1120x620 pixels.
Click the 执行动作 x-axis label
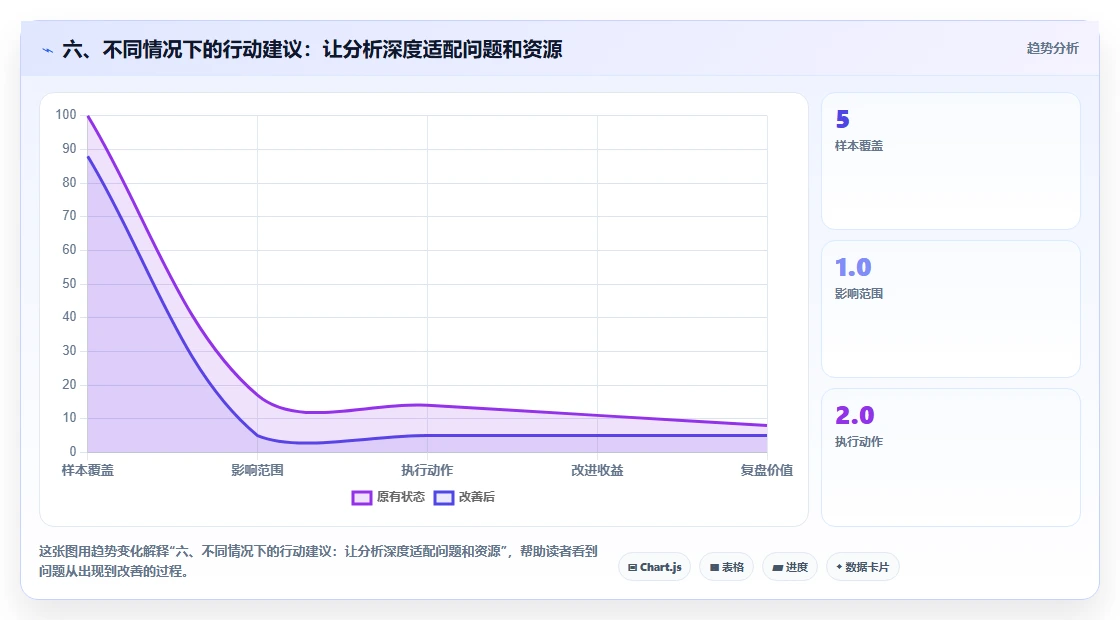click(x=427, y=471)
